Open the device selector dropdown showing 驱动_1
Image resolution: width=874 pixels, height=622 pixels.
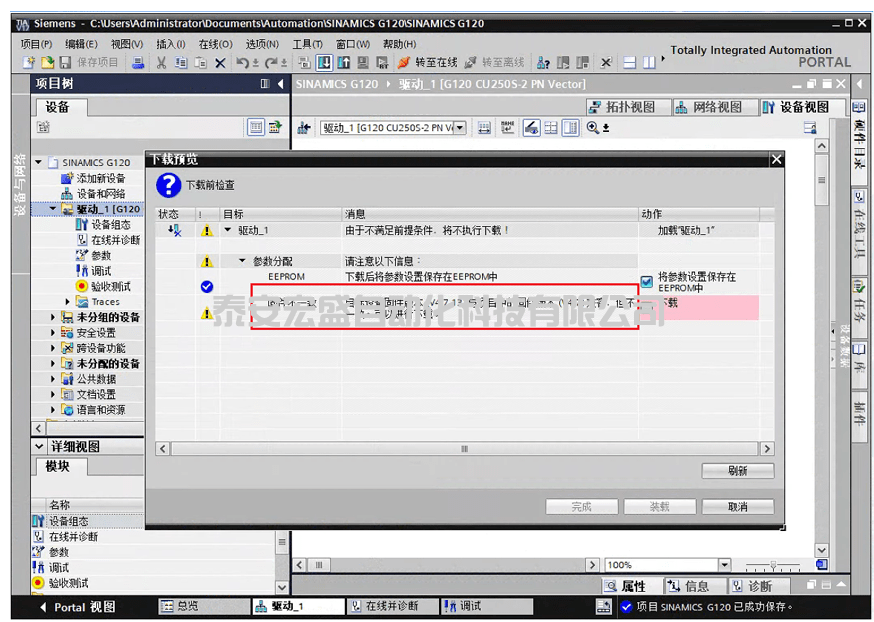[x=458, y=127]
